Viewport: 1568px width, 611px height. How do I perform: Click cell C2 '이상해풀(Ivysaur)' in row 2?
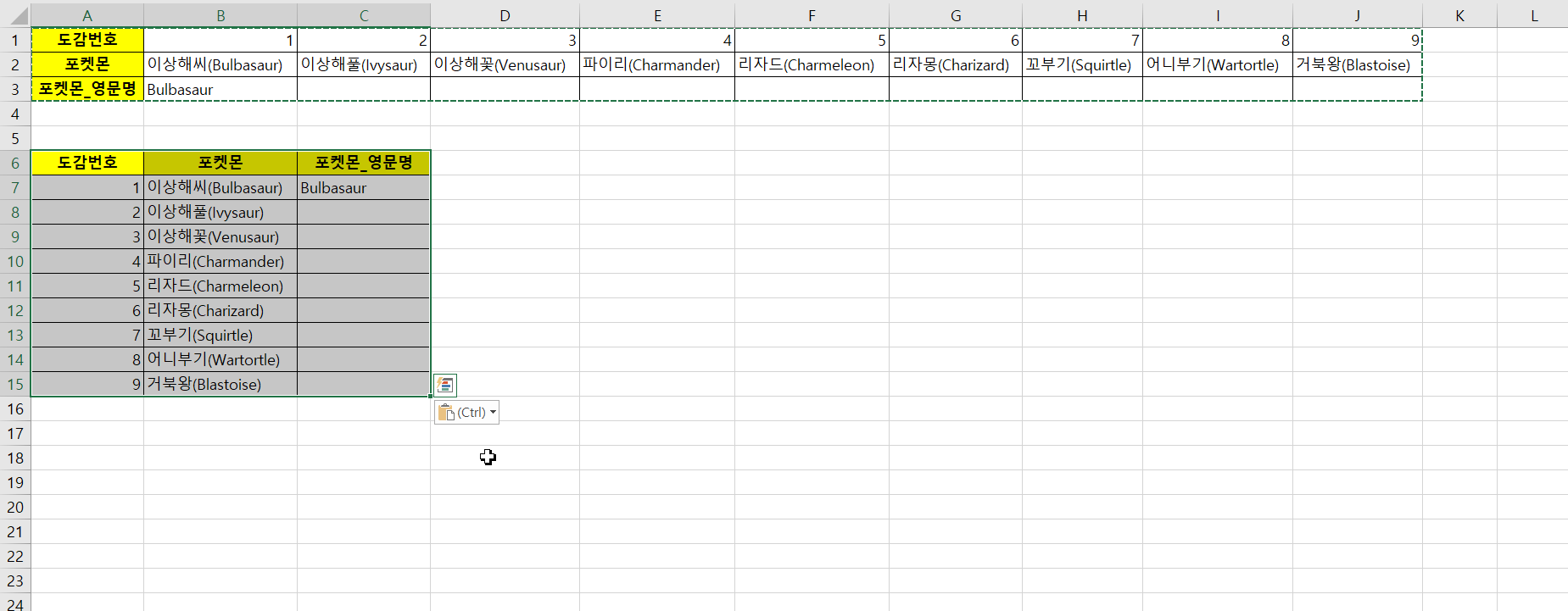(364, 64)
